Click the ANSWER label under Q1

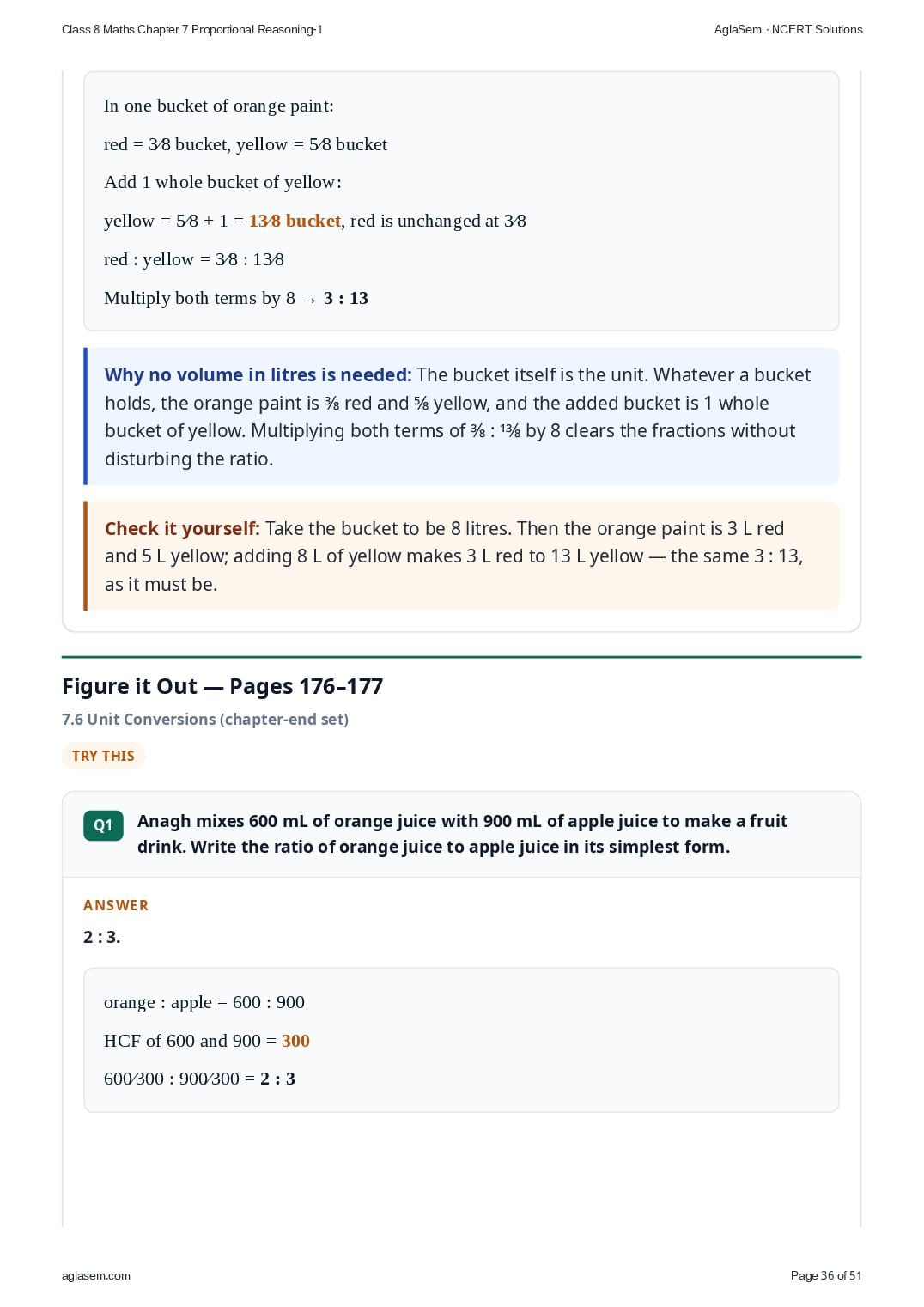click(116, 905)
